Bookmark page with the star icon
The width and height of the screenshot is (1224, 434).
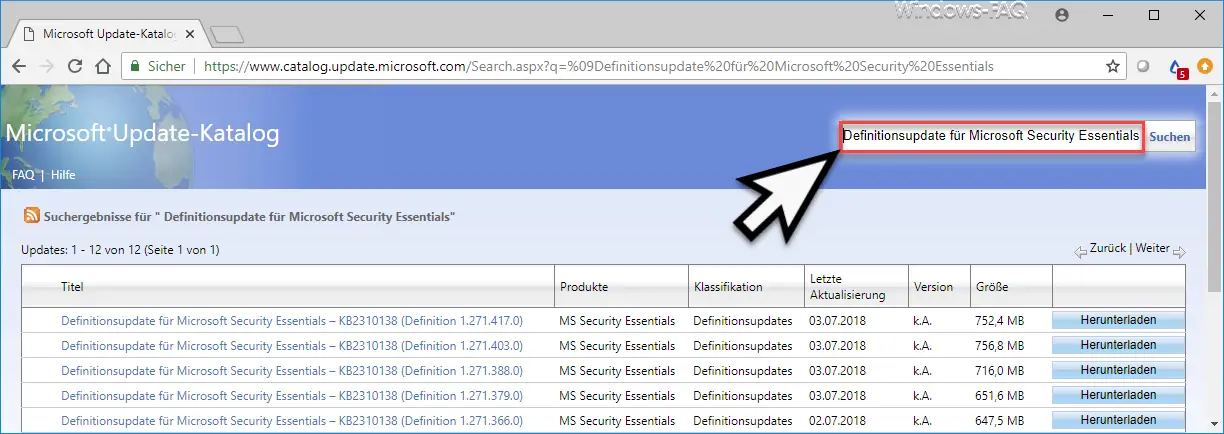(x=1112, y=66)
